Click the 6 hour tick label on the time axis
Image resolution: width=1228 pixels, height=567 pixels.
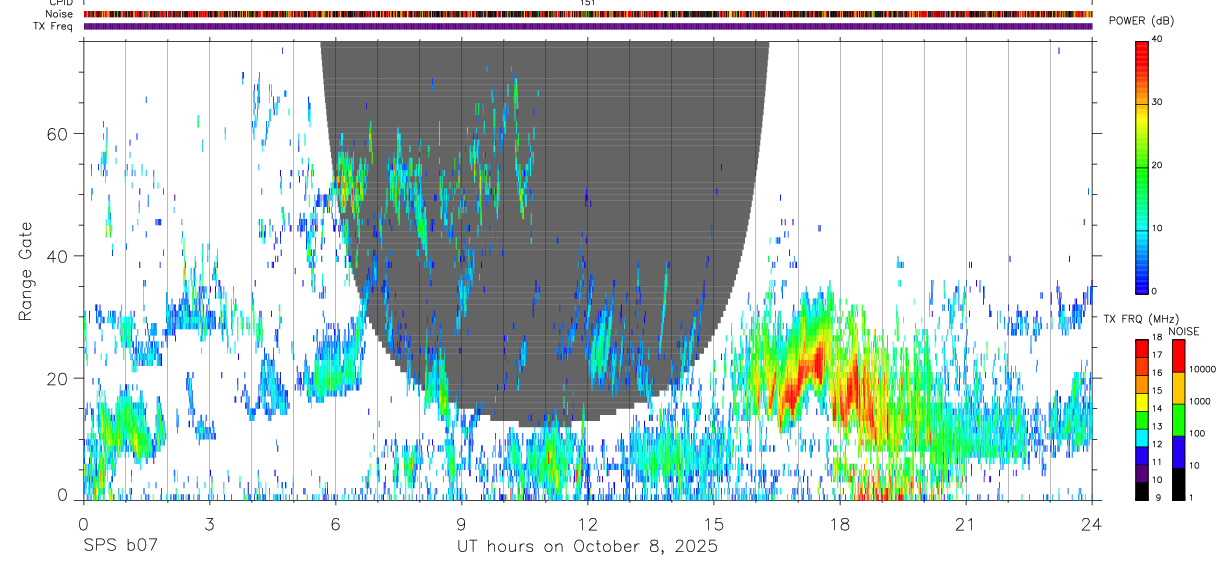coord(335,524)
